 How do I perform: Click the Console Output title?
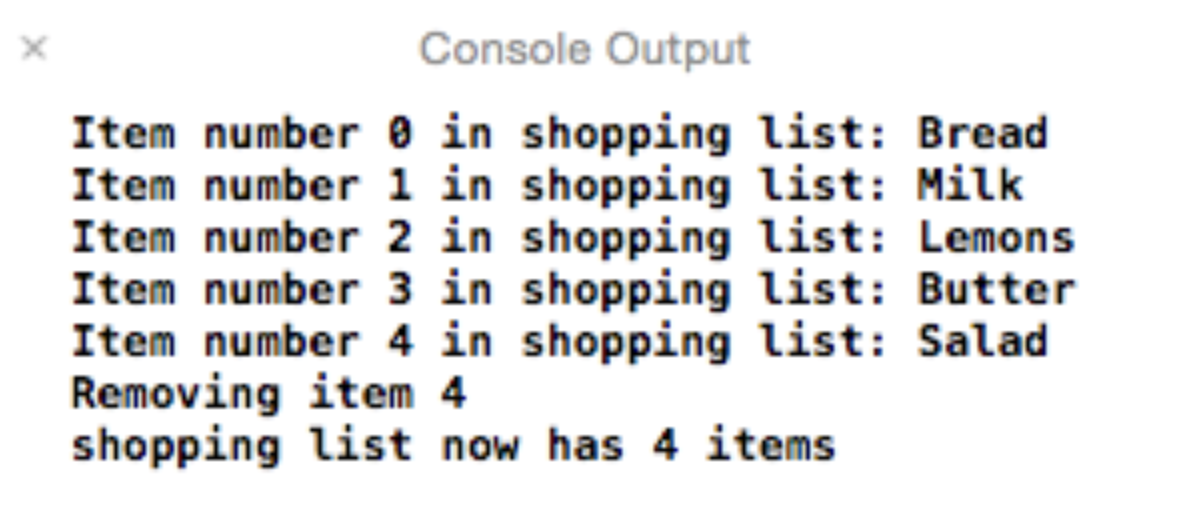(584, 50)
